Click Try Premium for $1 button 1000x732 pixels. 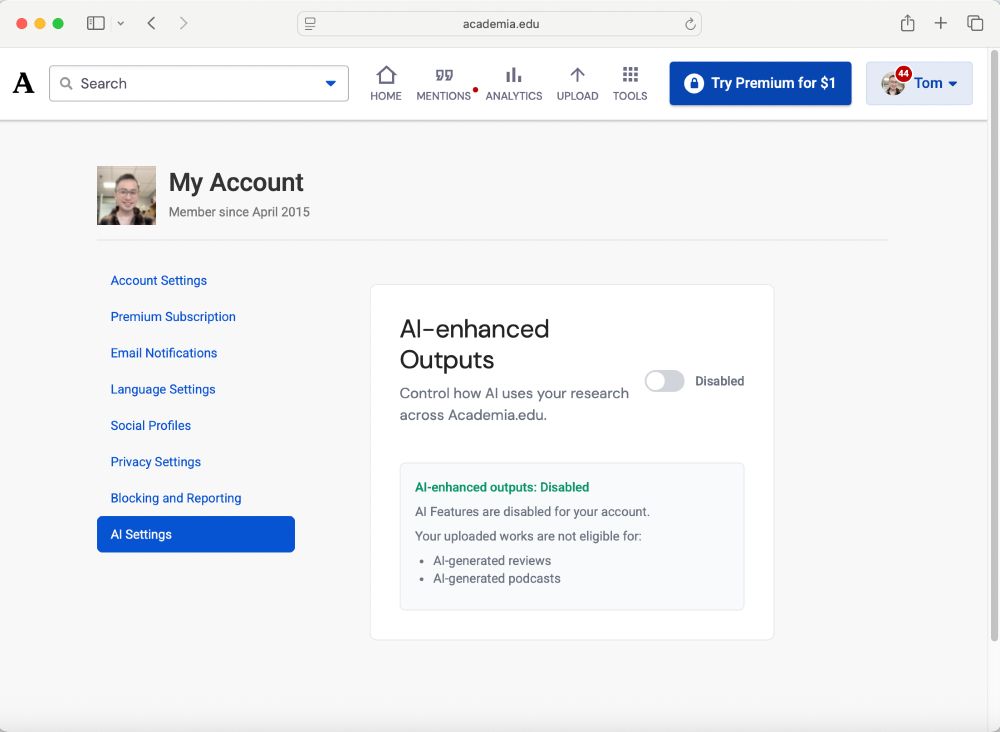click(x=760, y=84)
